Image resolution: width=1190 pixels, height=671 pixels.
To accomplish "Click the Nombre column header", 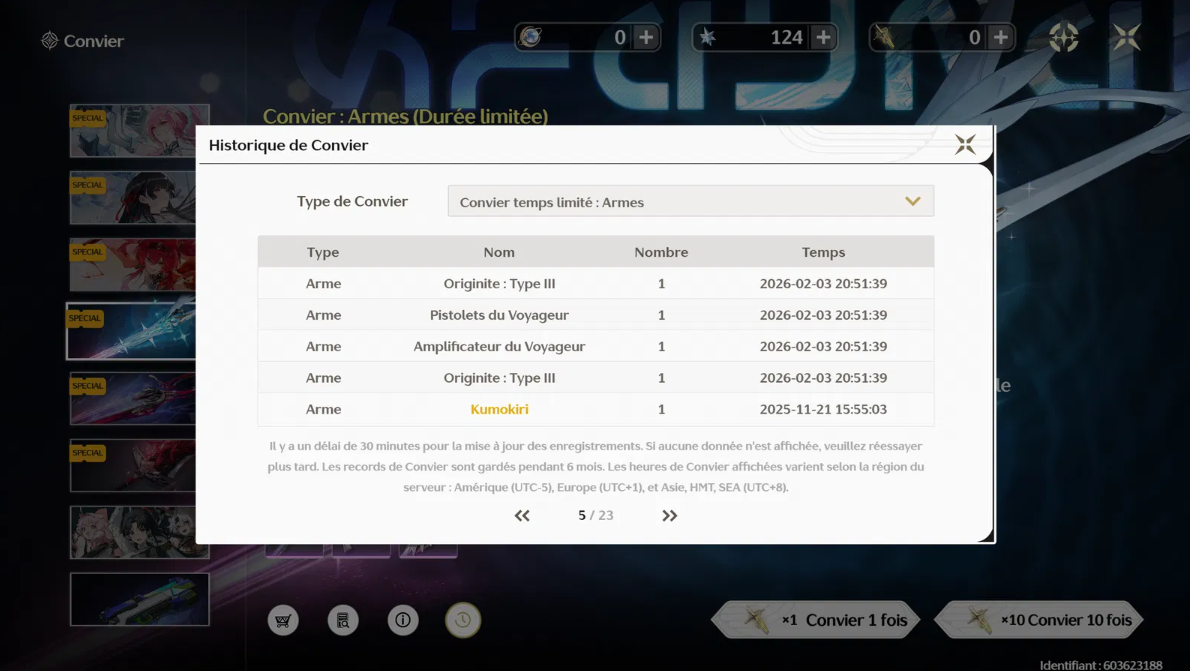I will coord(661,252).
